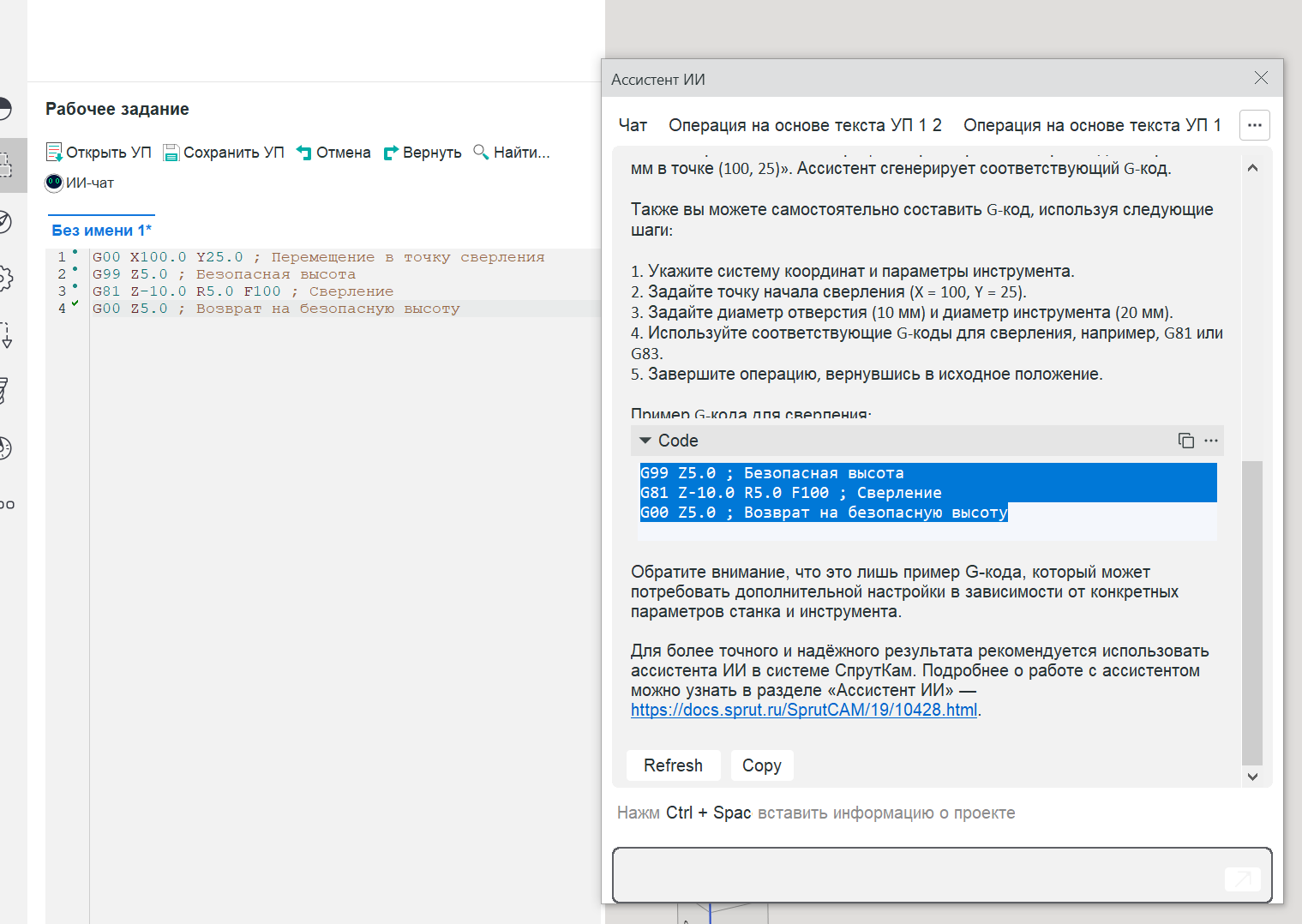Switch to the Чат tab
1302x924 pixels.
[633, 125]
